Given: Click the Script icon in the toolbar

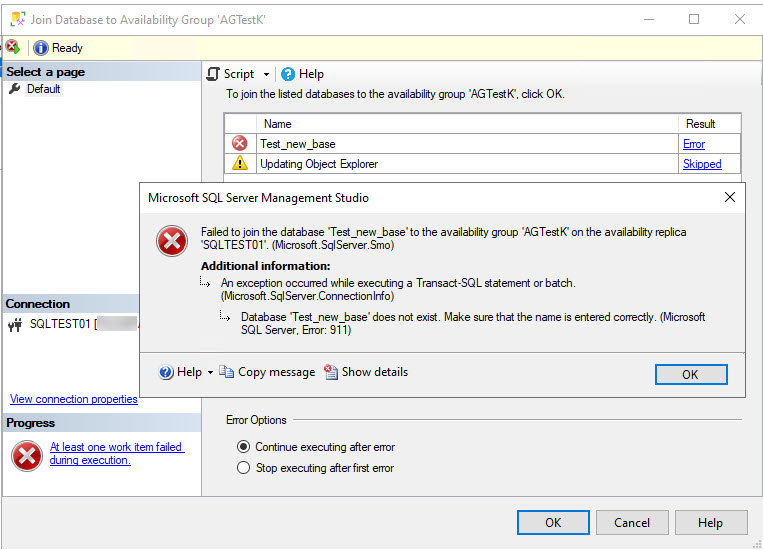Looking at the screenshot, I should point(213,74).
